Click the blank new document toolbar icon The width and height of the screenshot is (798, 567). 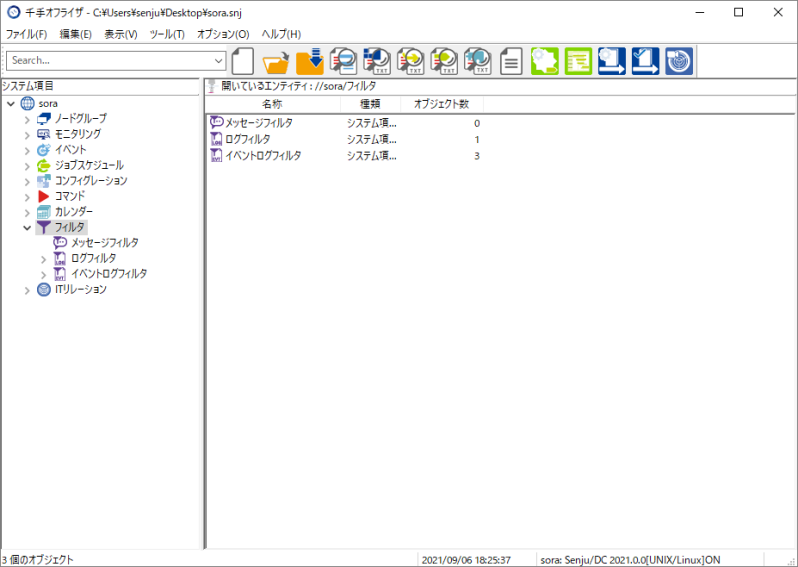coord(243,61)
